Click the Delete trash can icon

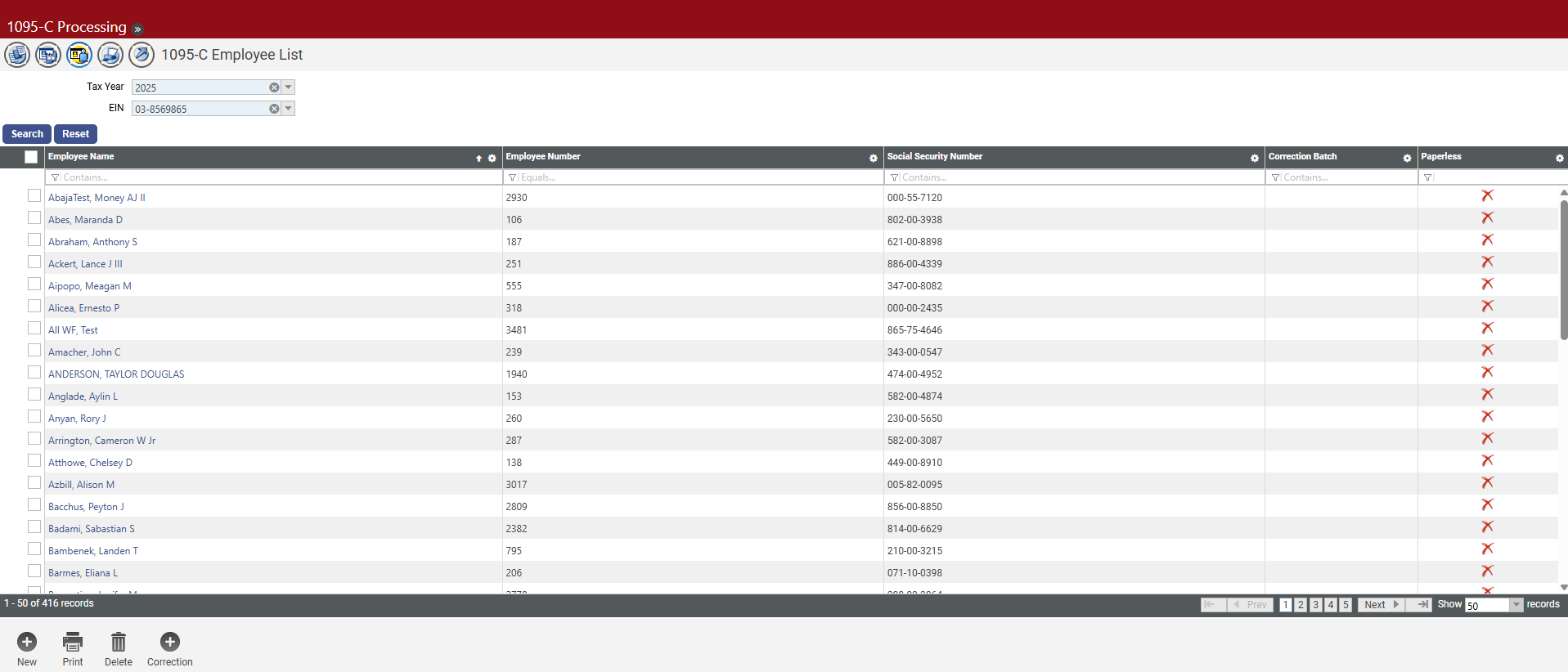pyautogui.click(x=119, y=642)
